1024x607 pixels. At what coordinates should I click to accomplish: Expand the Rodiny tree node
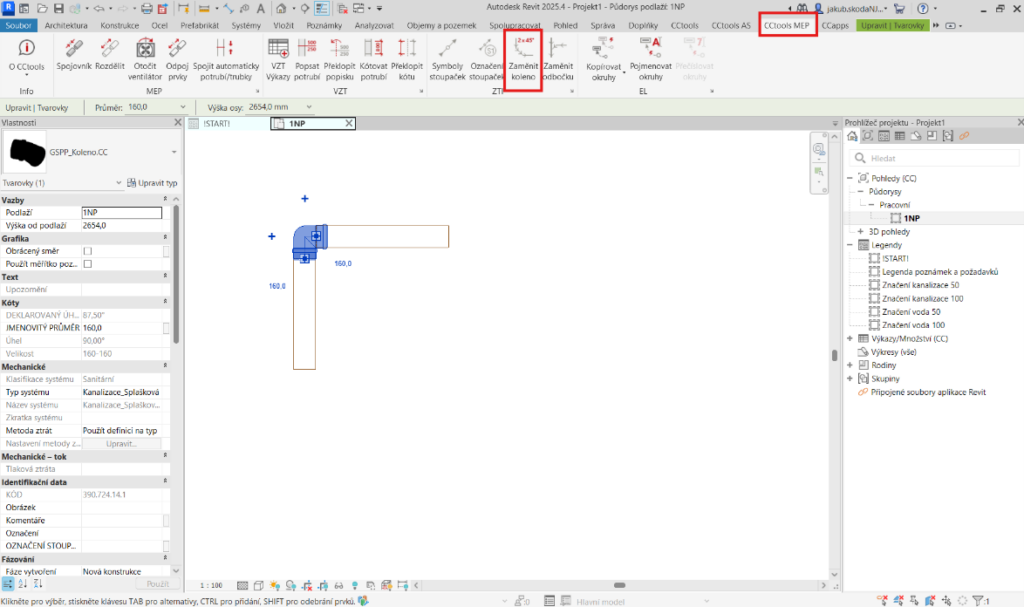pos(850,365)
